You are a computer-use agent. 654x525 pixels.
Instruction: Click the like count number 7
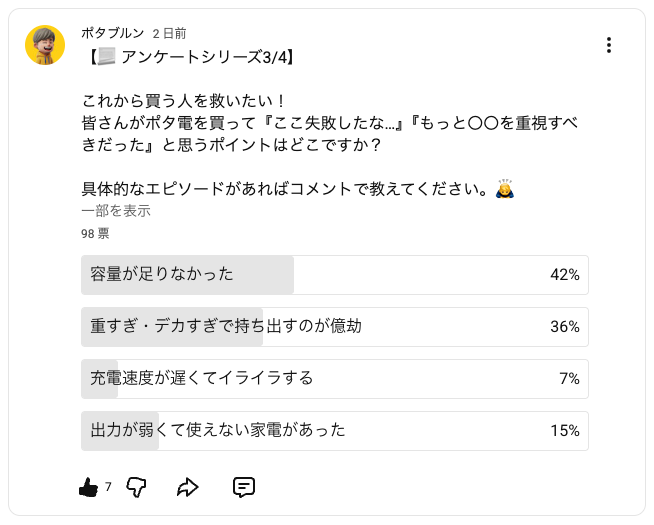tap(108, 487)
